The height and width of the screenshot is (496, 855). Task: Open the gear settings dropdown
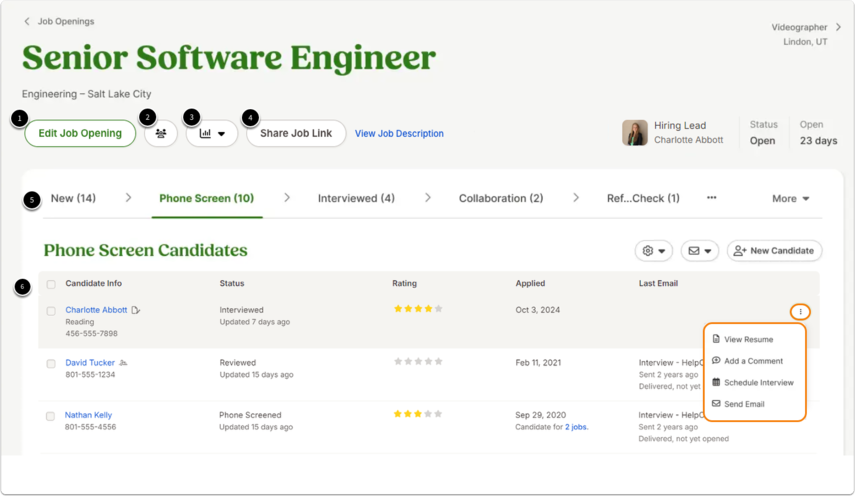coord(653,251)
